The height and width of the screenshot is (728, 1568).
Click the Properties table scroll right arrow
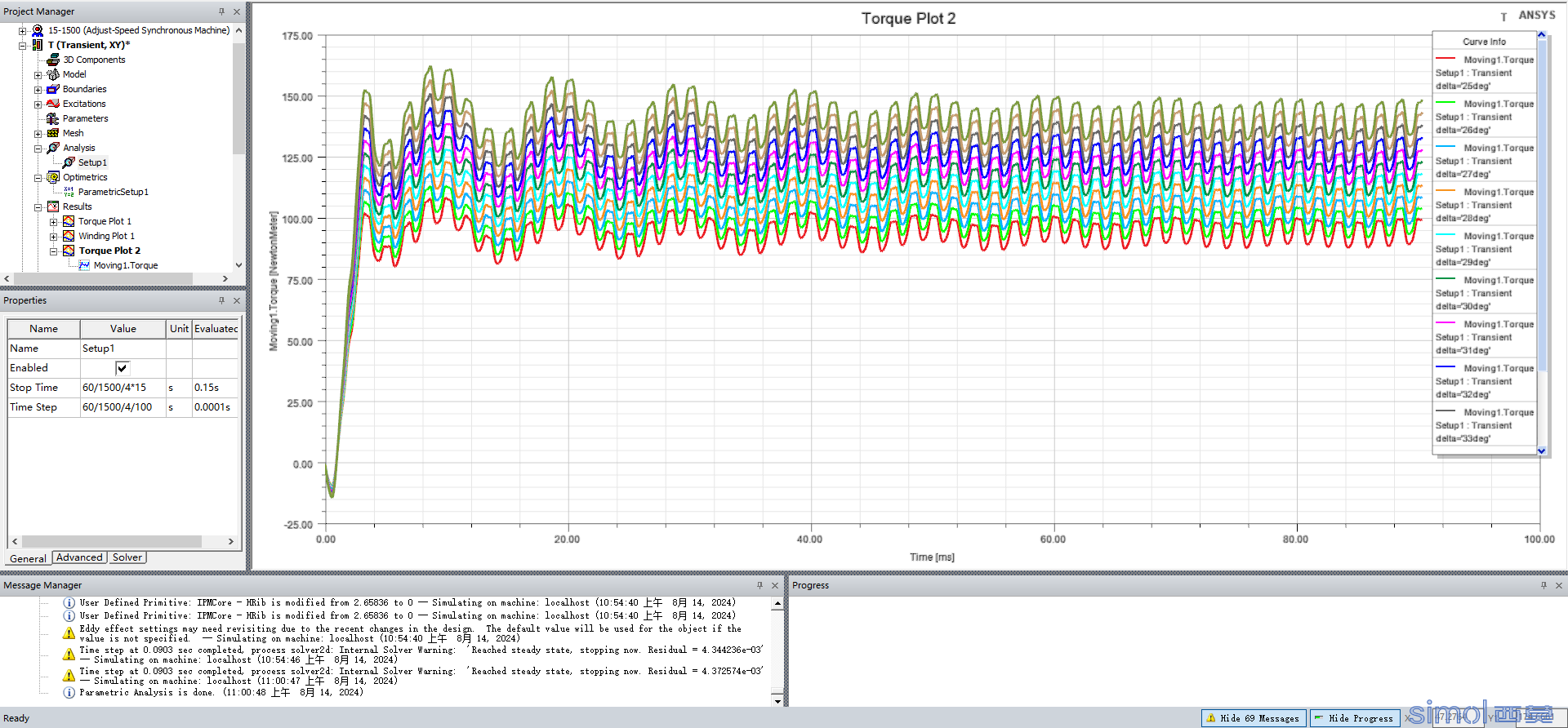(231, 541)
